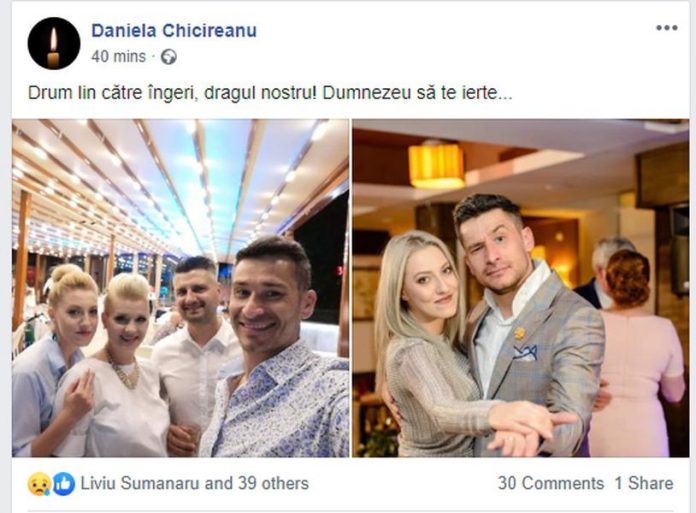This screenshot has width=696, height=513.
Task: Click the 40 mins timestamp
Action: pos(119,57)
